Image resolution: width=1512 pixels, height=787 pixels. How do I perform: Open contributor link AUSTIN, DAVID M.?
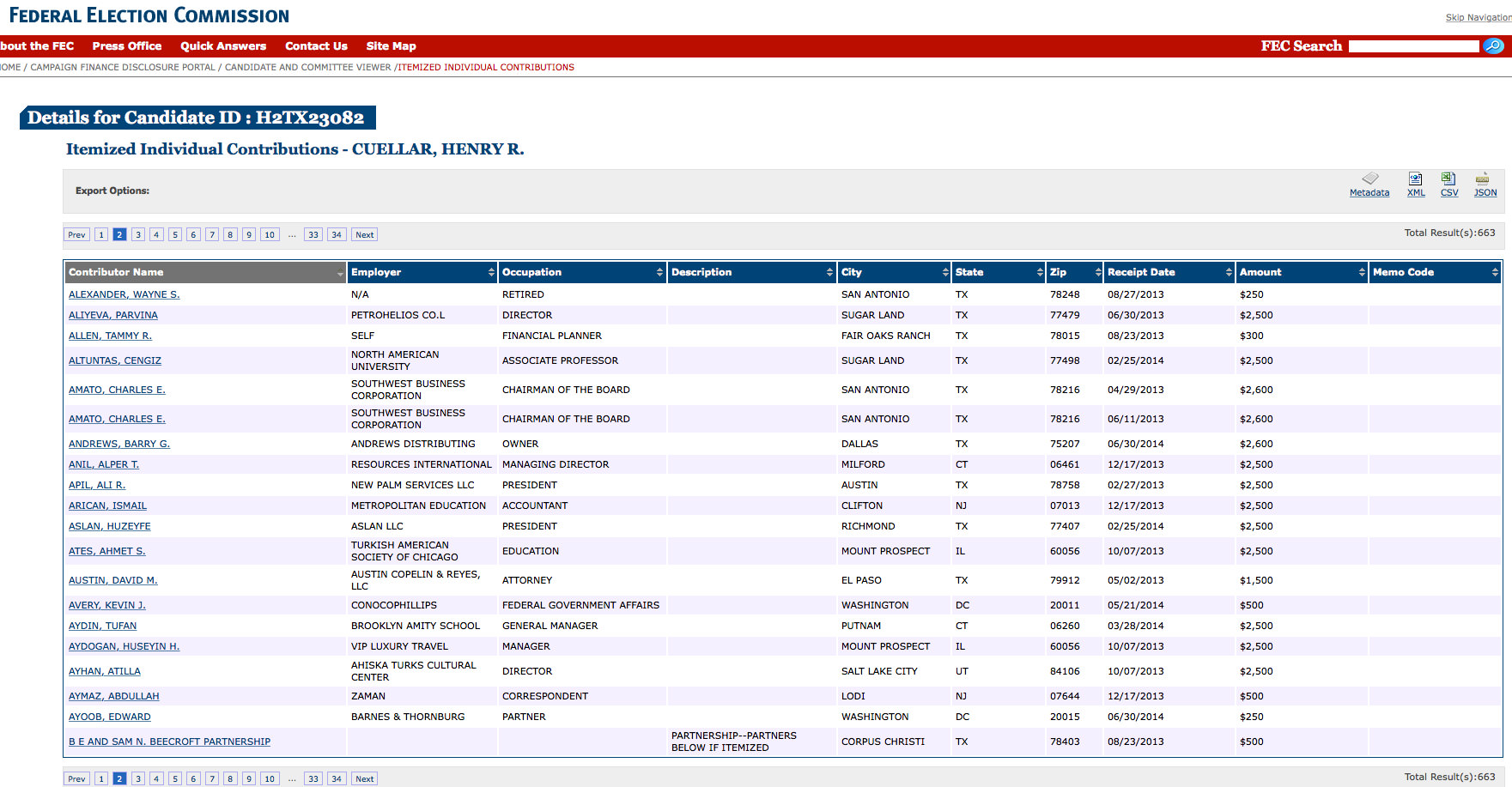[113, 581]
